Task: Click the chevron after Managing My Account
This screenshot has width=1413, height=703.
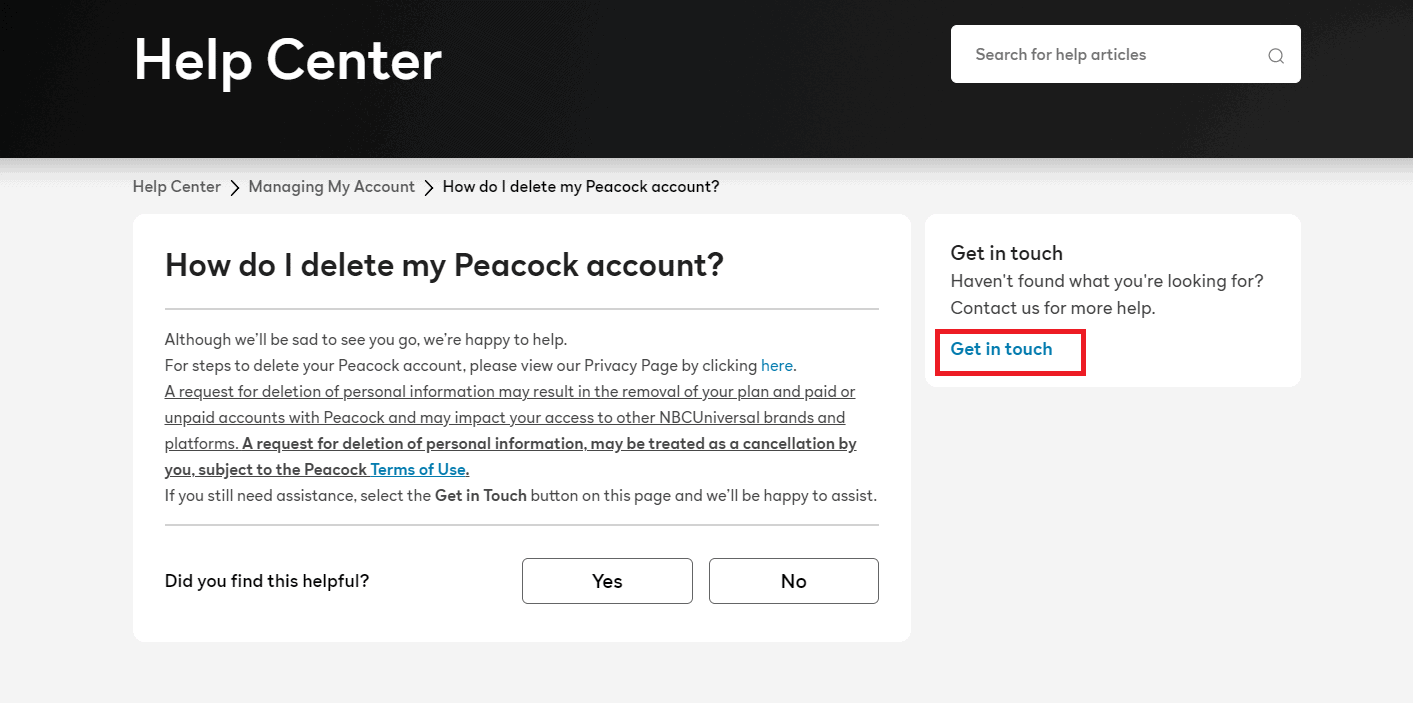Action: [429, 187]
